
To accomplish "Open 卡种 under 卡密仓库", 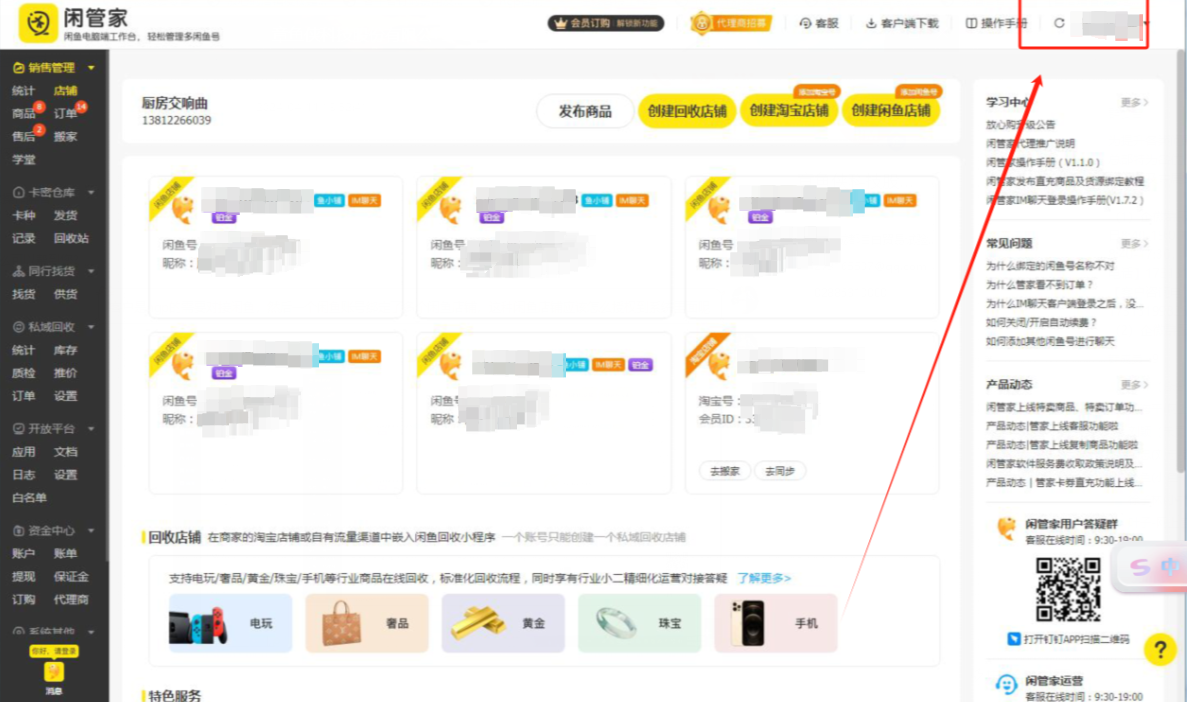I will 23,216.
